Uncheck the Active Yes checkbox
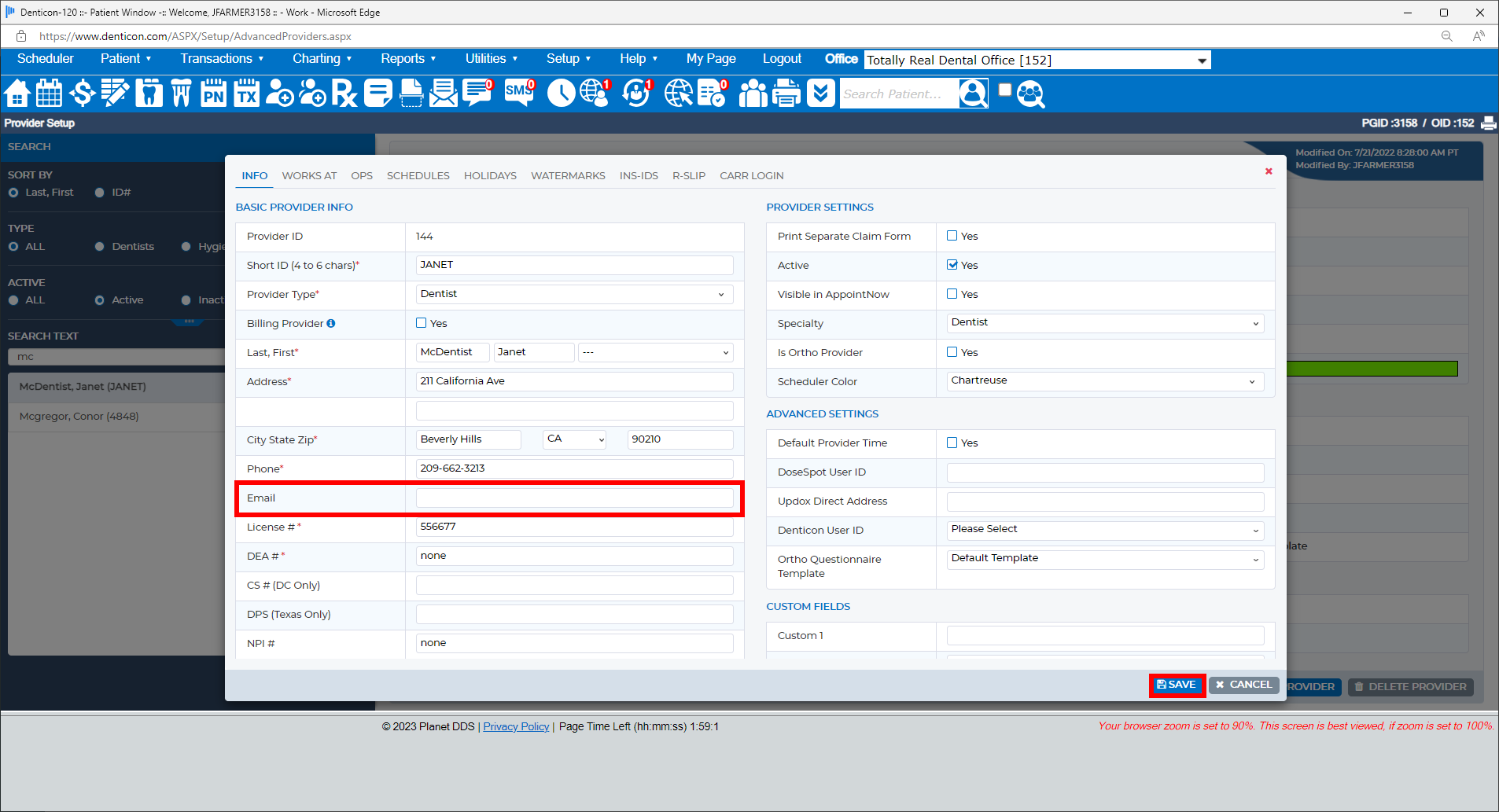The width and height of the screenshot is (1499, 812). [952, 265]
